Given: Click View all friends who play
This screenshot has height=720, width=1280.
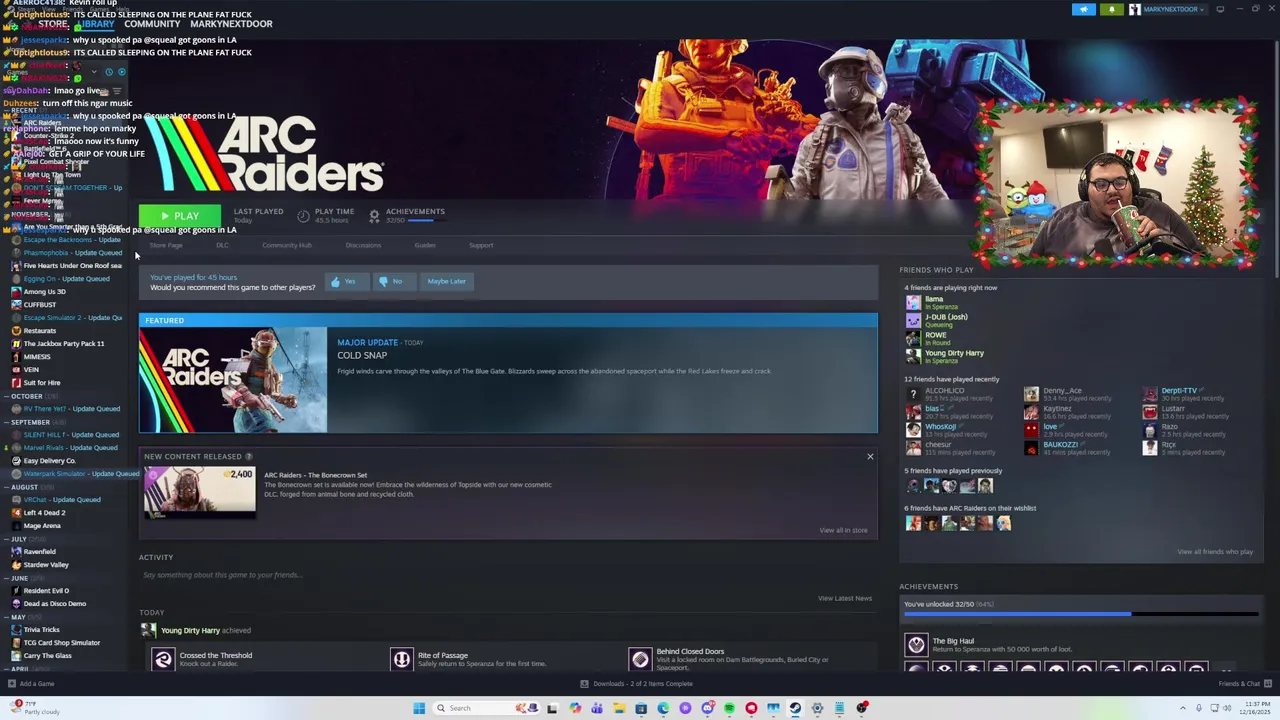Looking at the screenshot, I should coord(1215,552).
